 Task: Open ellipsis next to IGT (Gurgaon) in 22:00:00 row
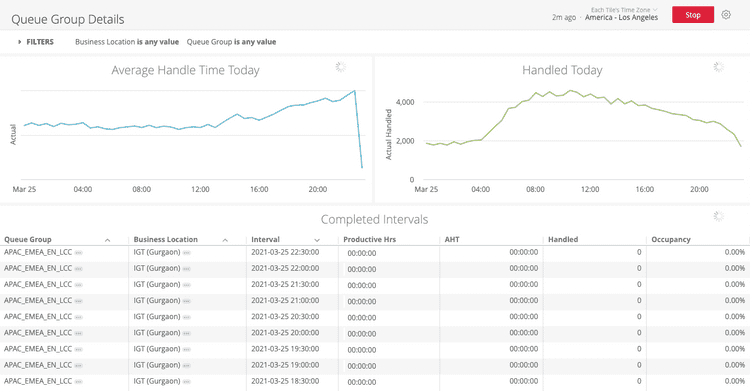pos(187,269)
